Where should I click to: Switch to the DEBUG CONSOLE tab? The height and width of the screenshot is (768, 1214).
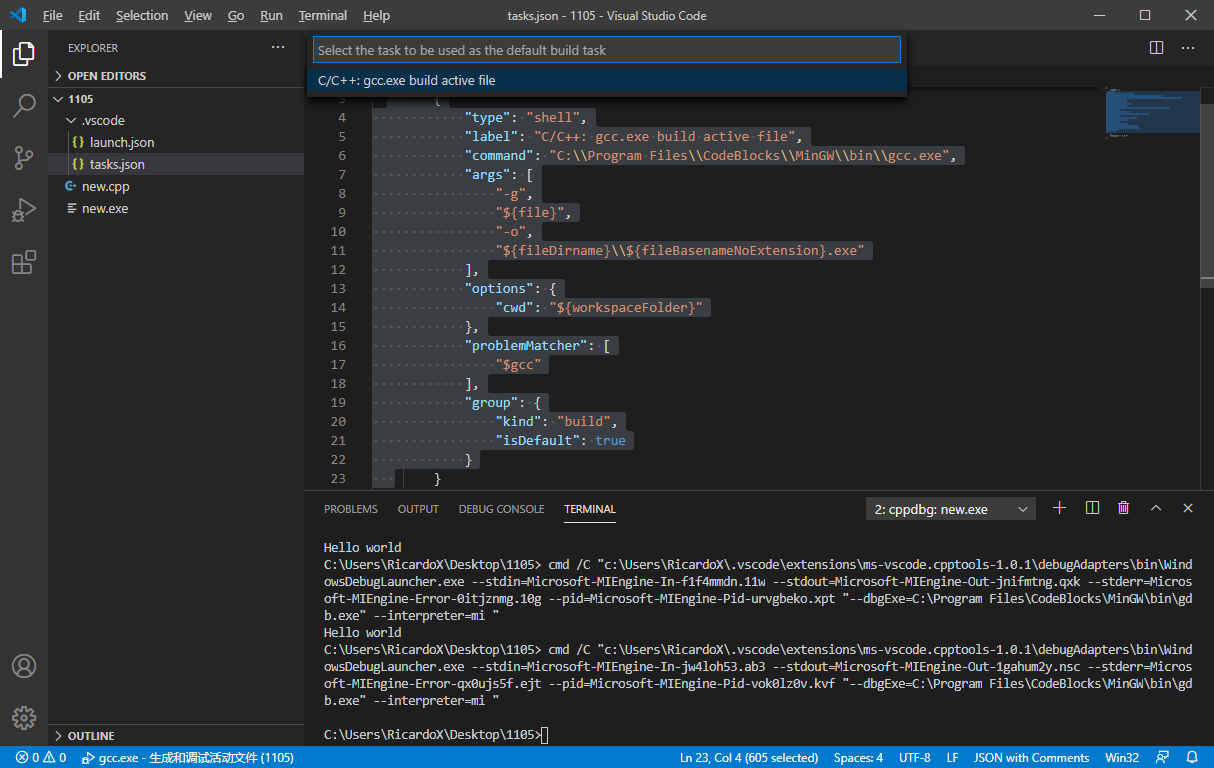pyautogui.click(x=501, y=509)
